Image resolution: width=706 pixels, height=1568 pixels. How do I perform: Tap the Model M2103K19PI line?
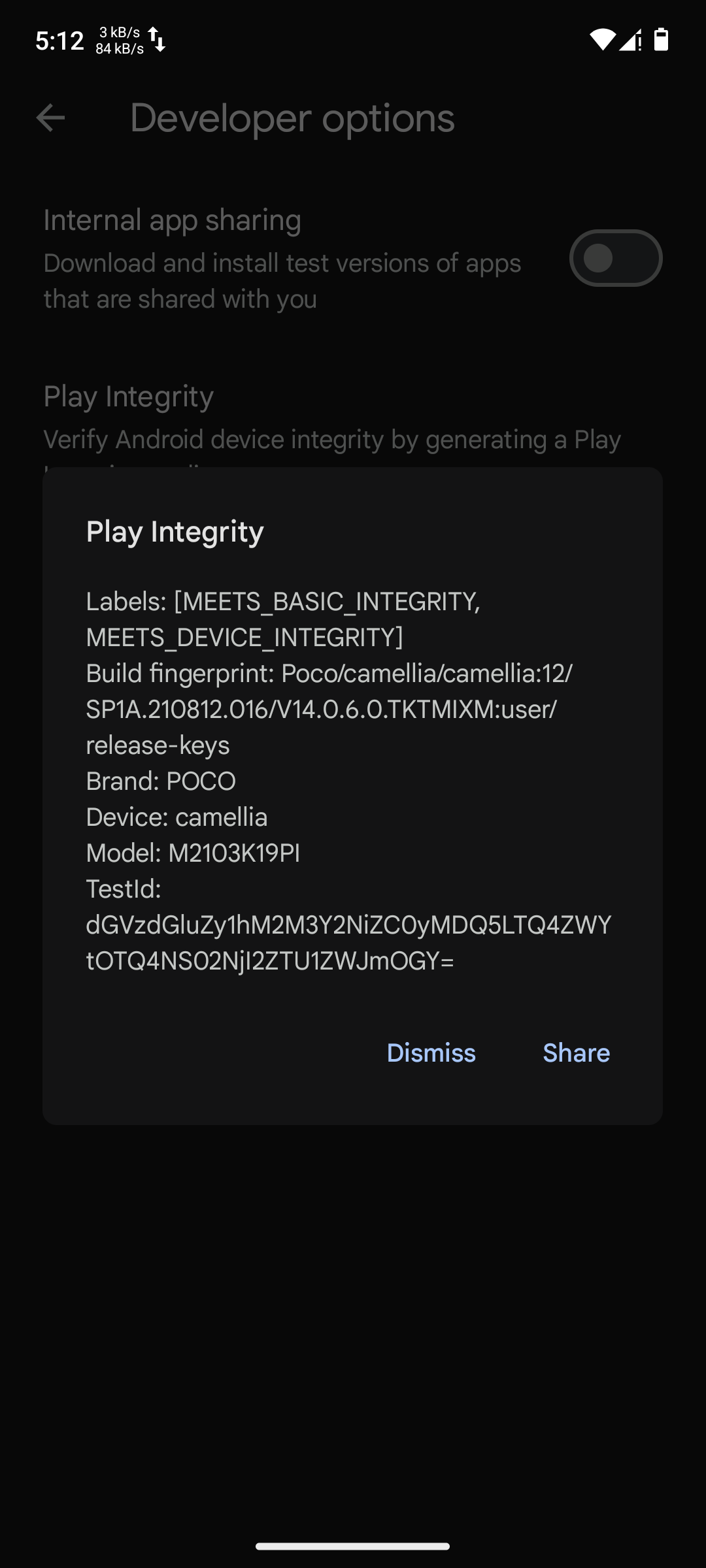click(193, 853)
